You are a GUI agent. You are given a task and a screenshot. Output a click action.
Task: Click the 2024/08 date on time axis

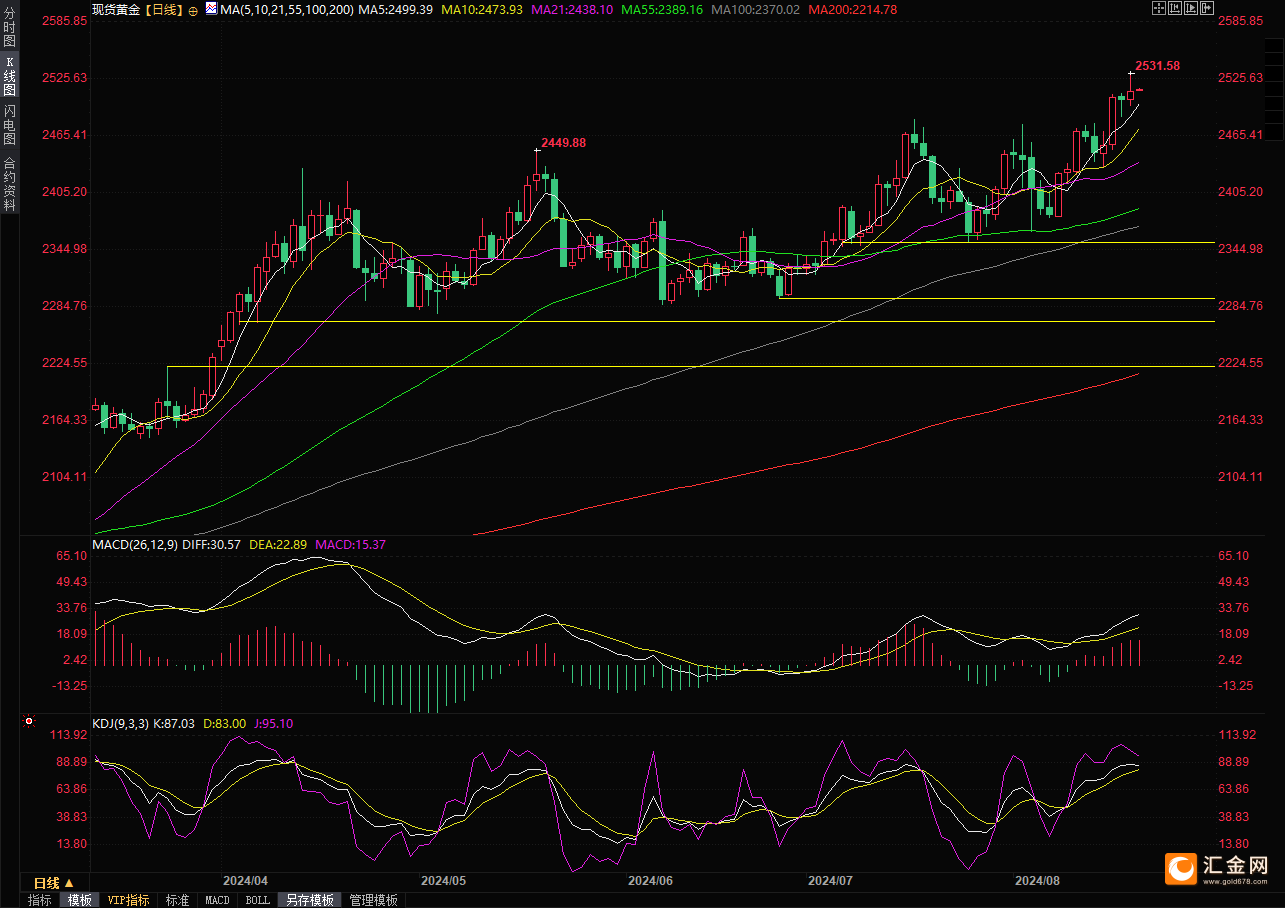(x=1037, y=881)
